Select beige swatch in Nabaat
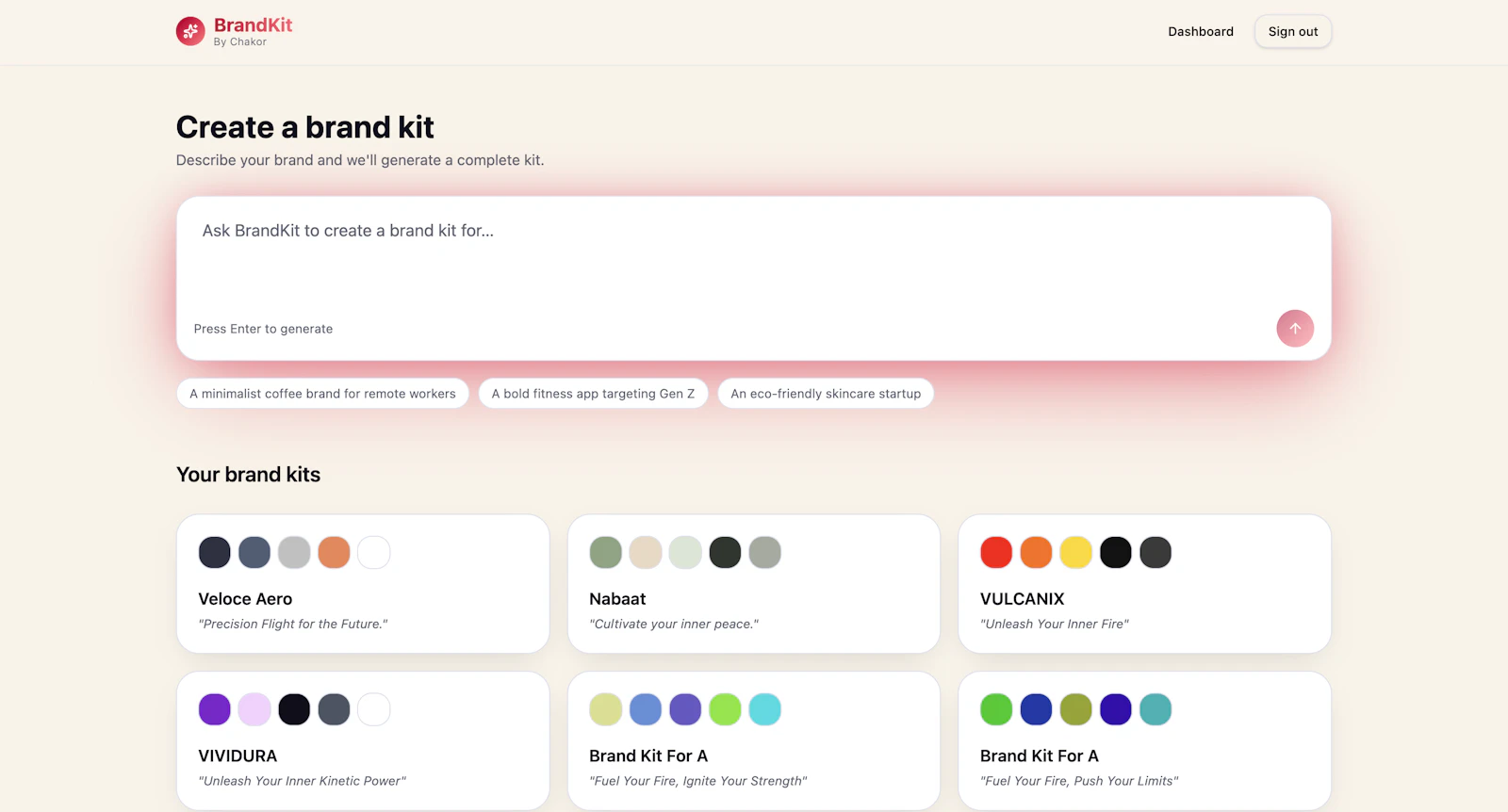1508x812 pixels. 646,553
